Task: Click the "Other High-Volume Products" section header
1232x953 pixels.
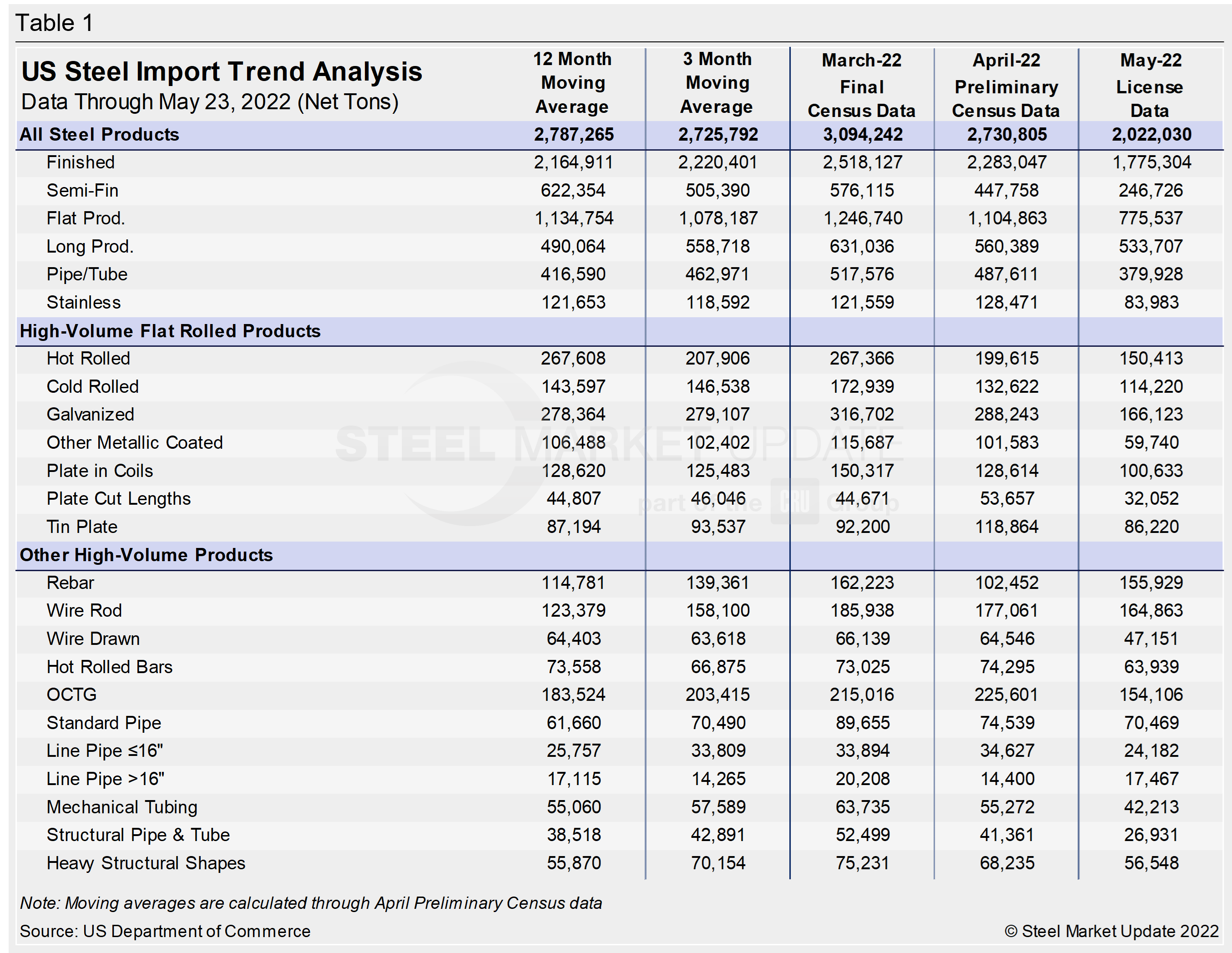Action: pos(146,555)
